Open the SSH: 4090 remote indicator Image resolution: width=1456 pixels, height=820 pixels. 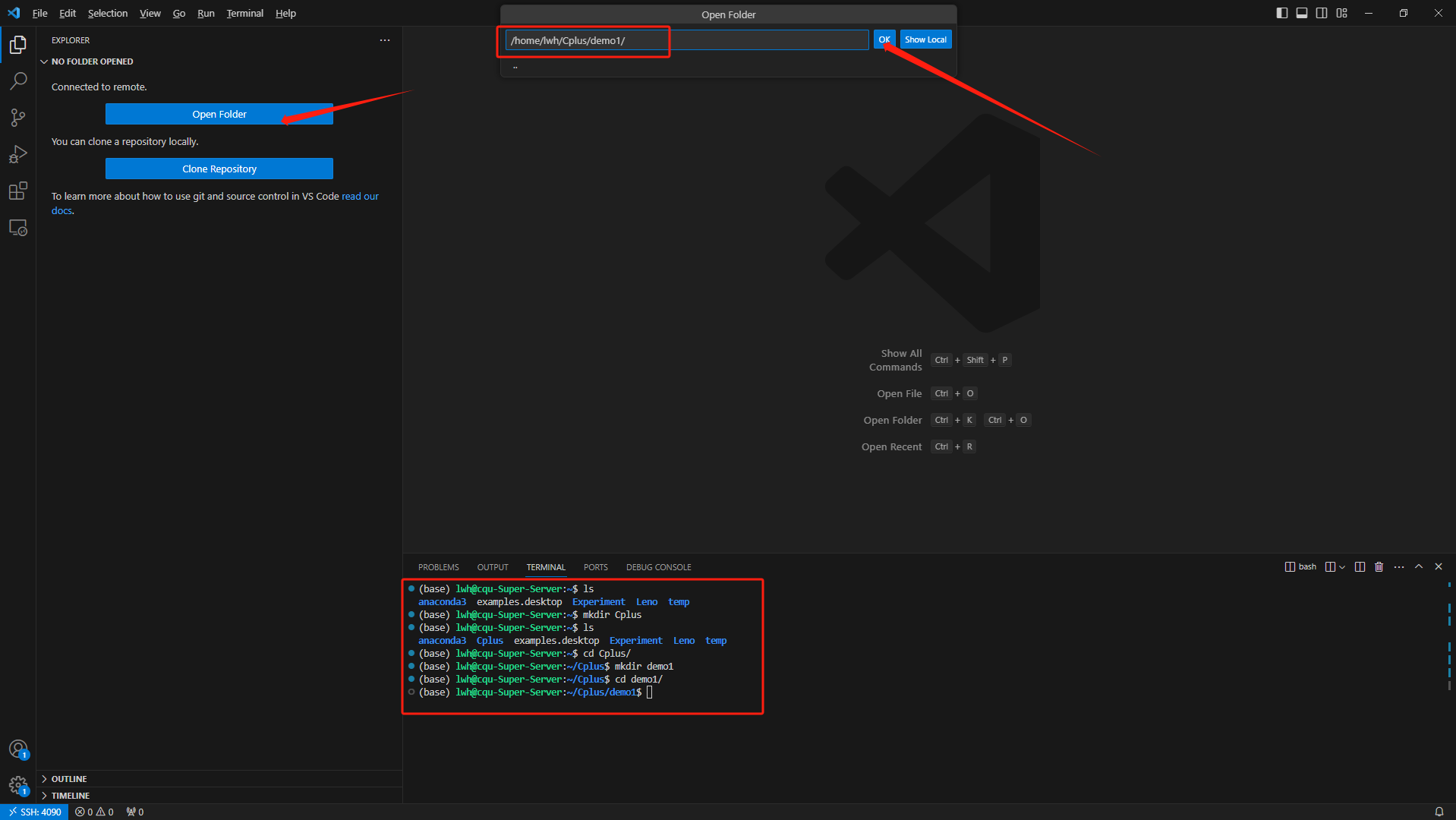(x=35, y=812)
